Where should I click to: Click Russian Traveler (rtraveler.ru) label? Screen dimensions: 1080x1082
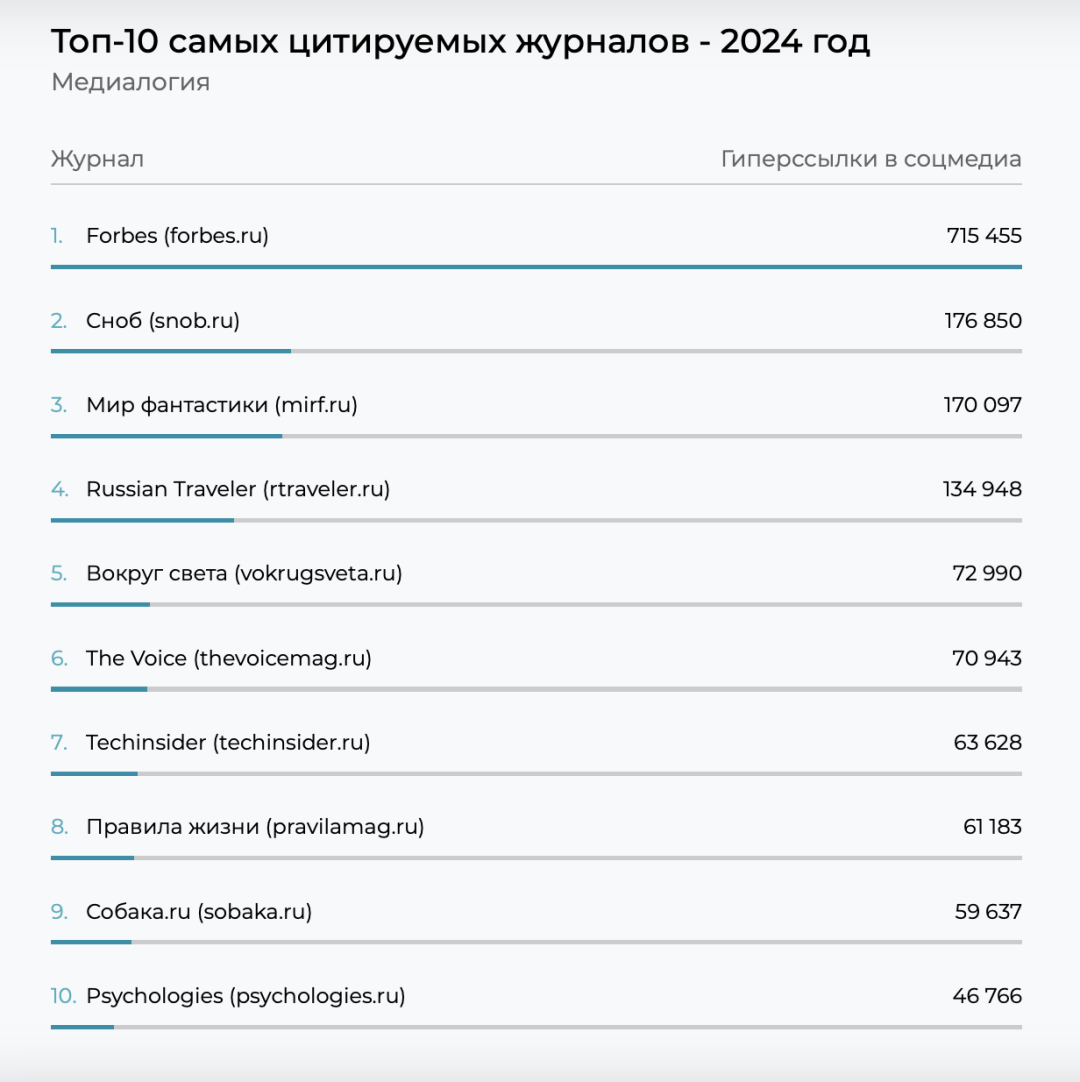point(238,489)
